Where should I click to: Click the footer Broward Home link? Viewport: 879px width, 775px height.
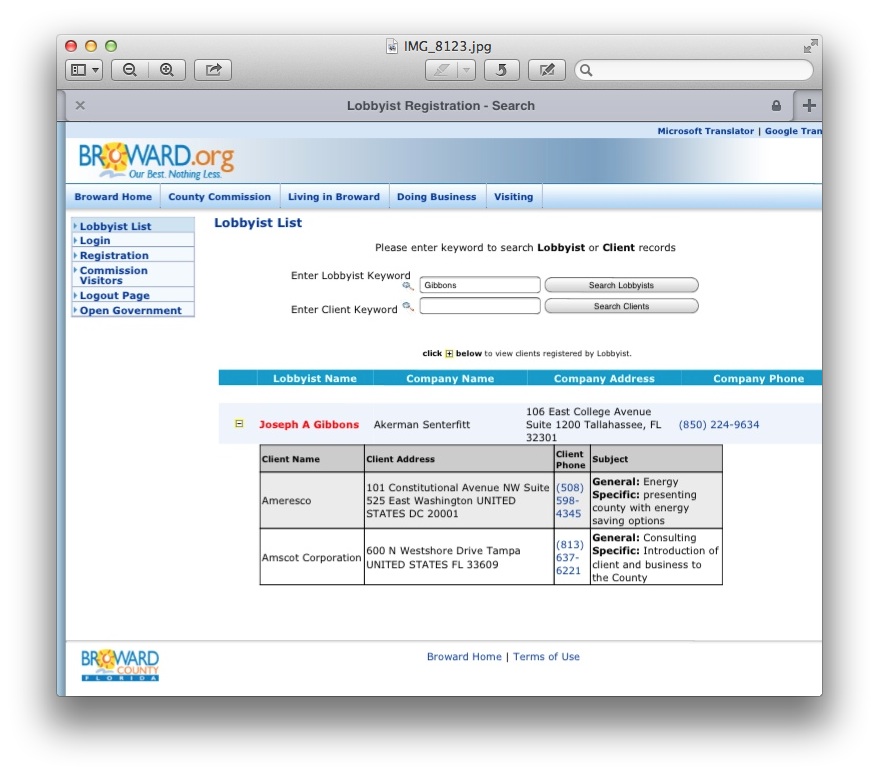464,656
